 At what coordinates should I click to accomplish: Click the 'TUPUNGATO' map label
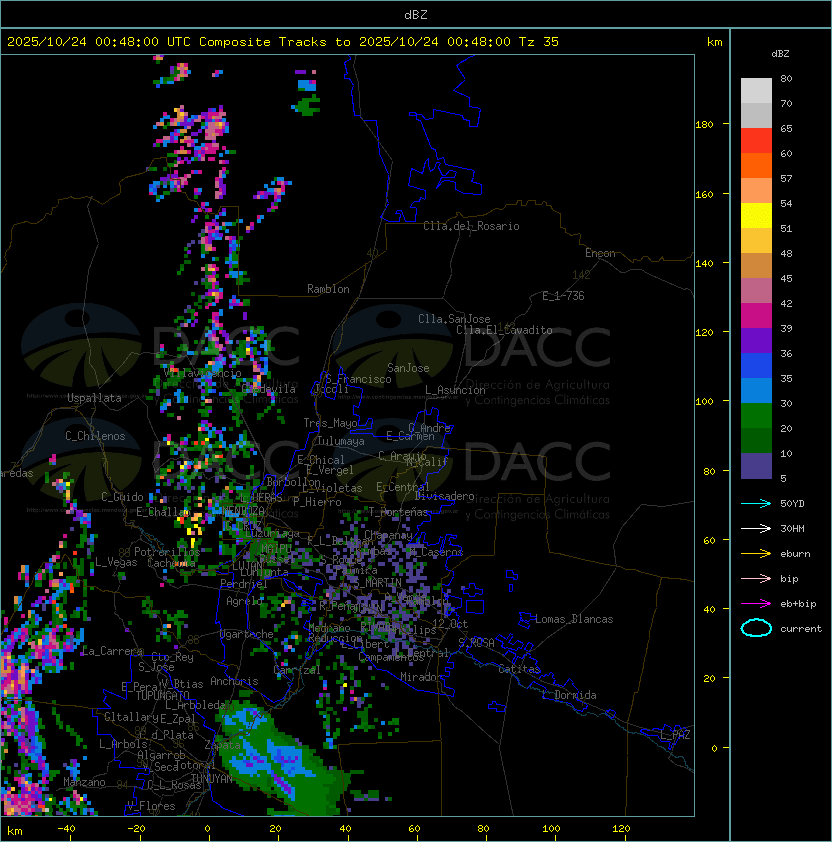pos(162,696)
